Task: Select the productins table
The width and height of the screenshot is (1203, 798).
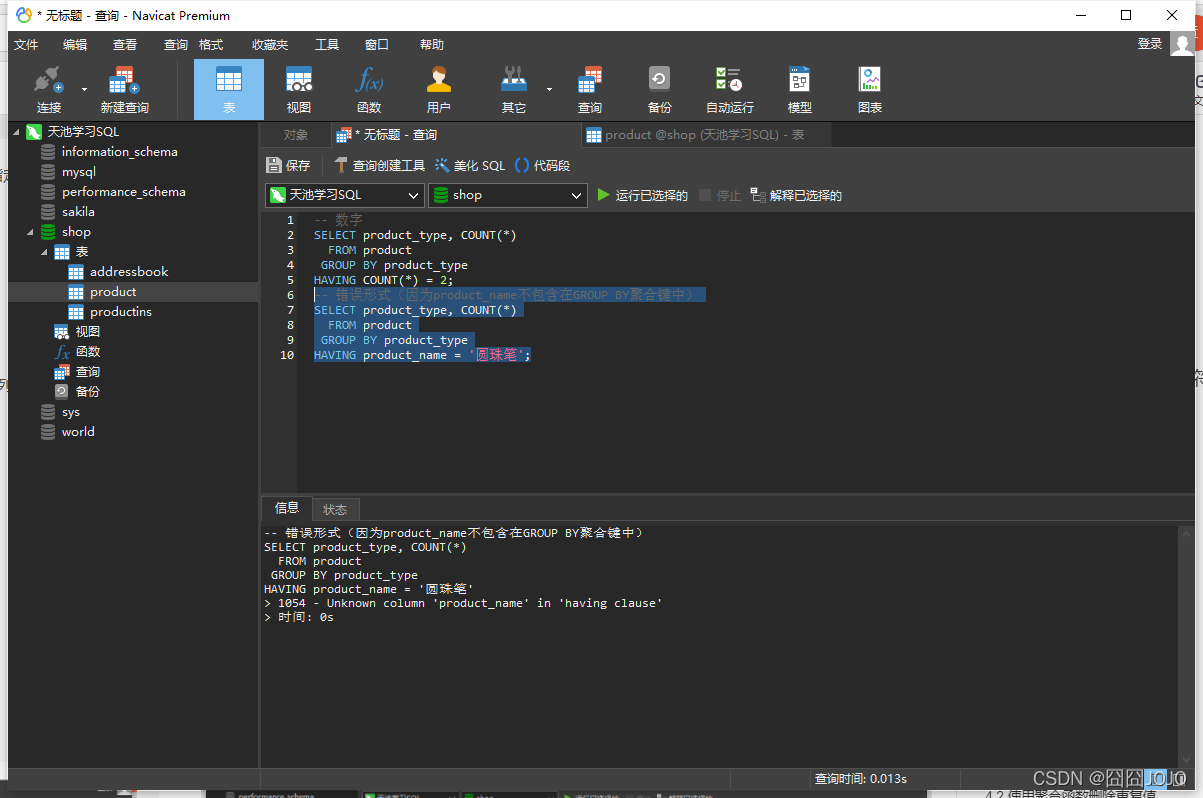Action: click(121, 312)
